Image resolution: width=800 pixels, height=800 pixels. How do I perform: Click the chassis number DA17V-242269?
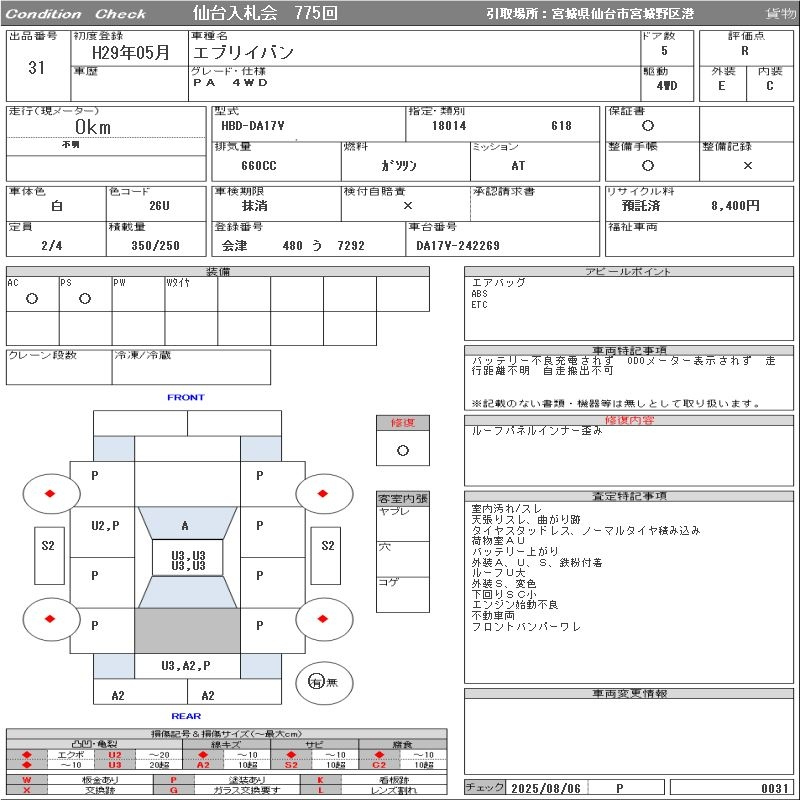click(458, 245)
